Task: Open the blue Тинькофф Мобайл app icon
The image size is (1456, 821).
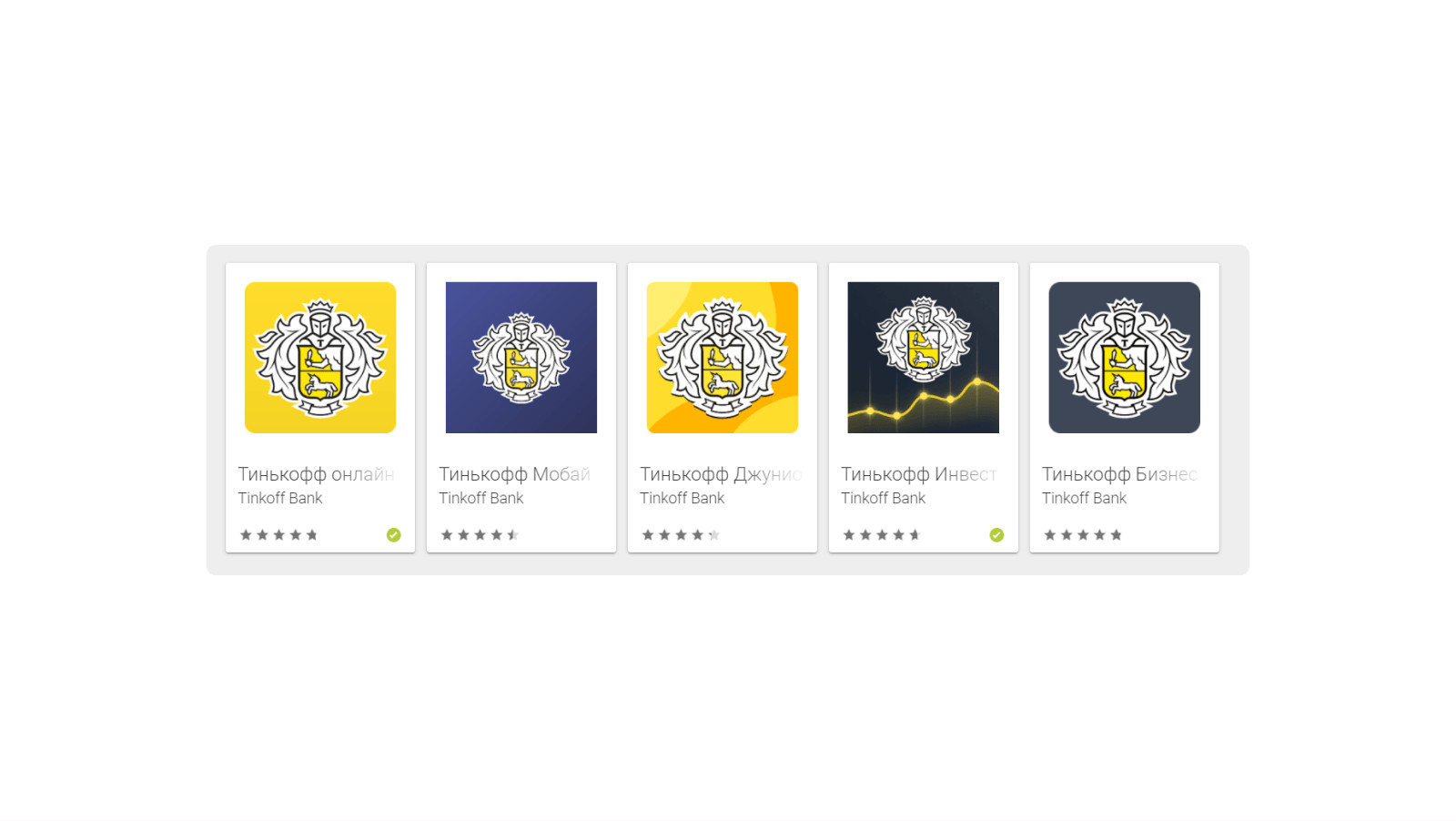Action: [x=521, y=358]
